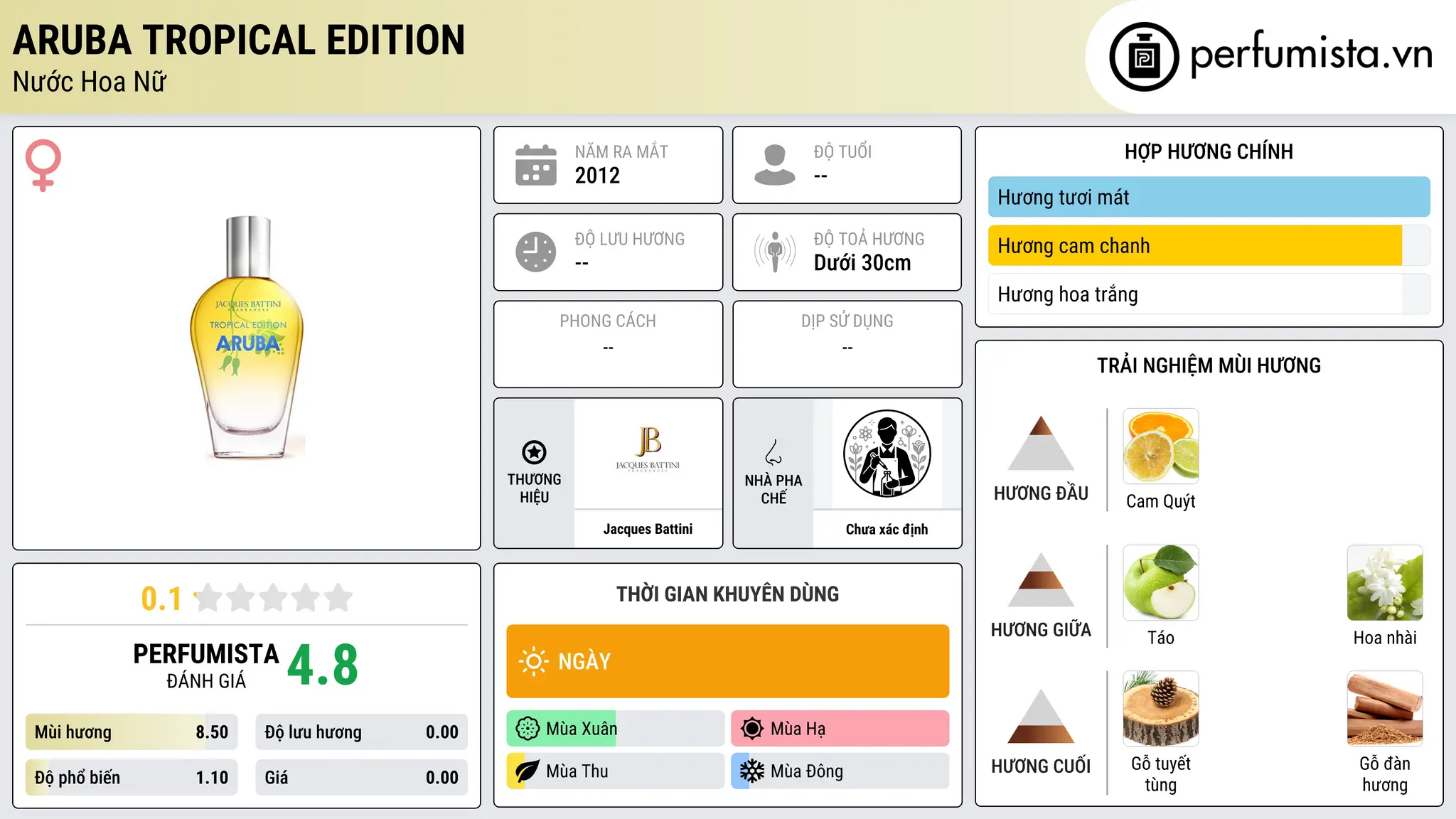Click the Hương đầu pyramid icon
Viewport: 1456px width, 819px height.
[1041, 443]
